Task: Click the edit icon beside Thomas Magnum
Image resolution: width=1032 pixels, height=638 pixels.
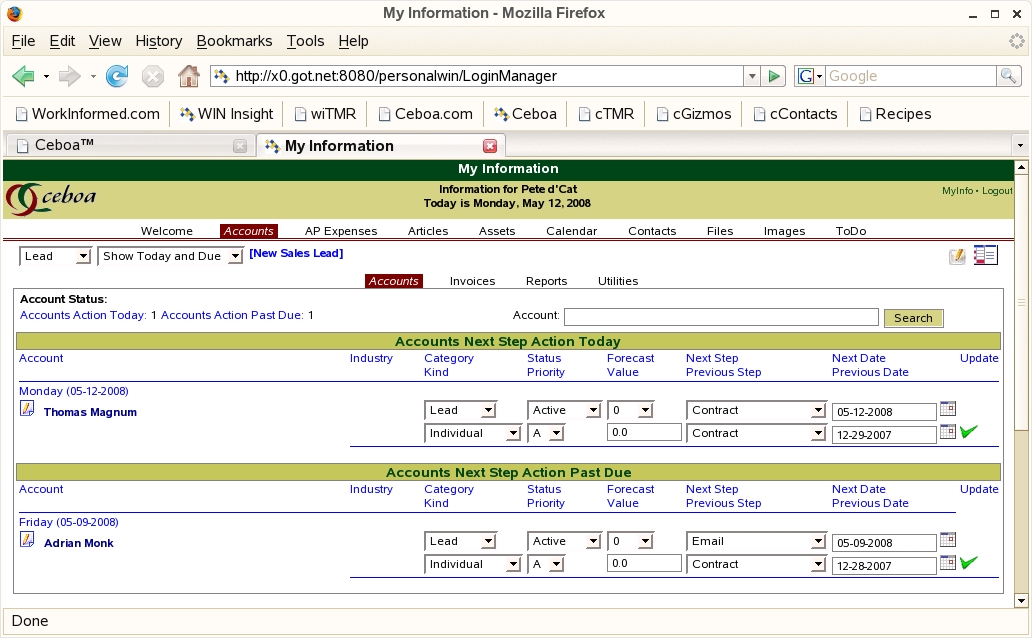Action: [27, 408]
